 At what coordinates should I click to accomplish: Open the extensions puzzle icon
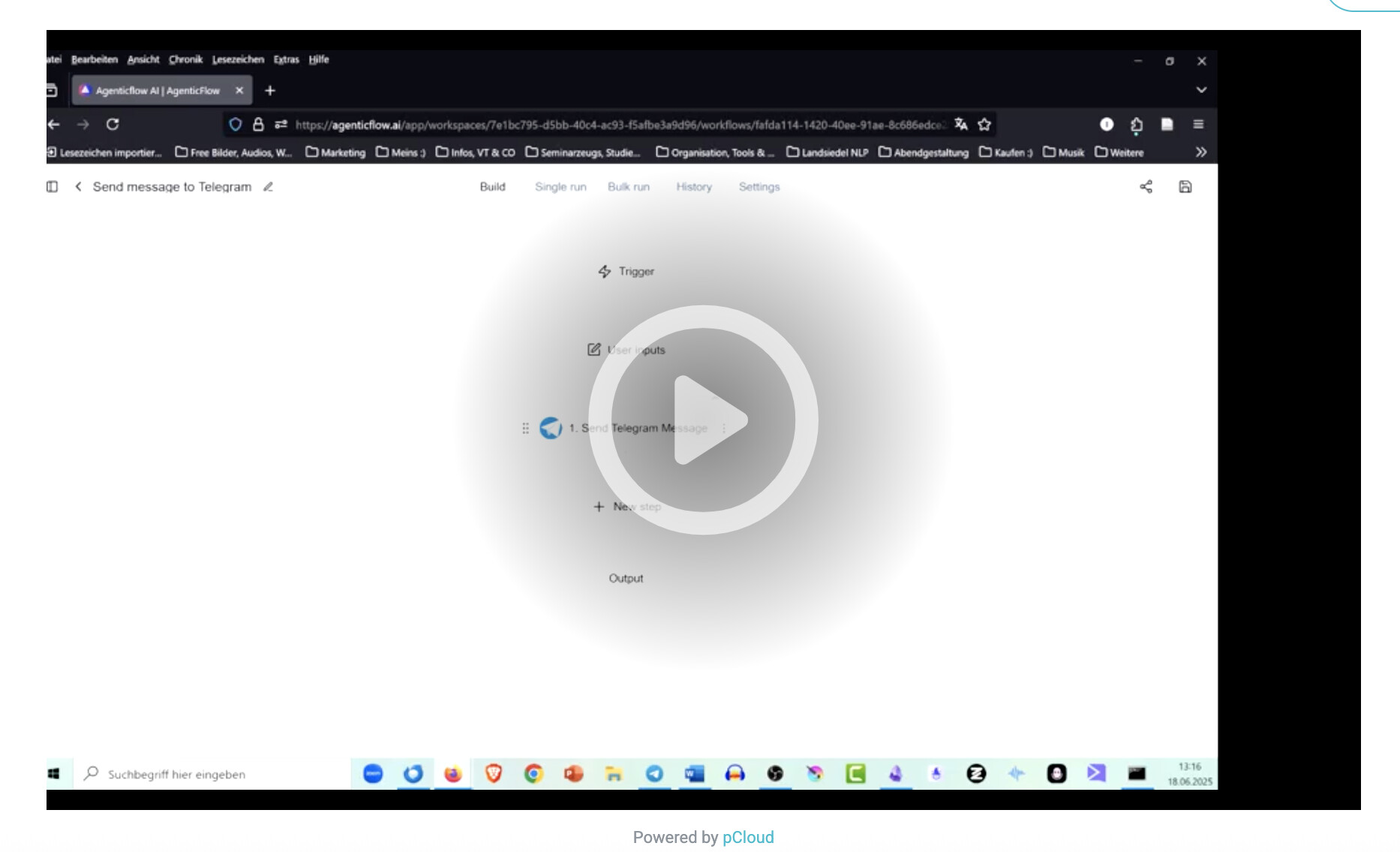(1137, 124)
